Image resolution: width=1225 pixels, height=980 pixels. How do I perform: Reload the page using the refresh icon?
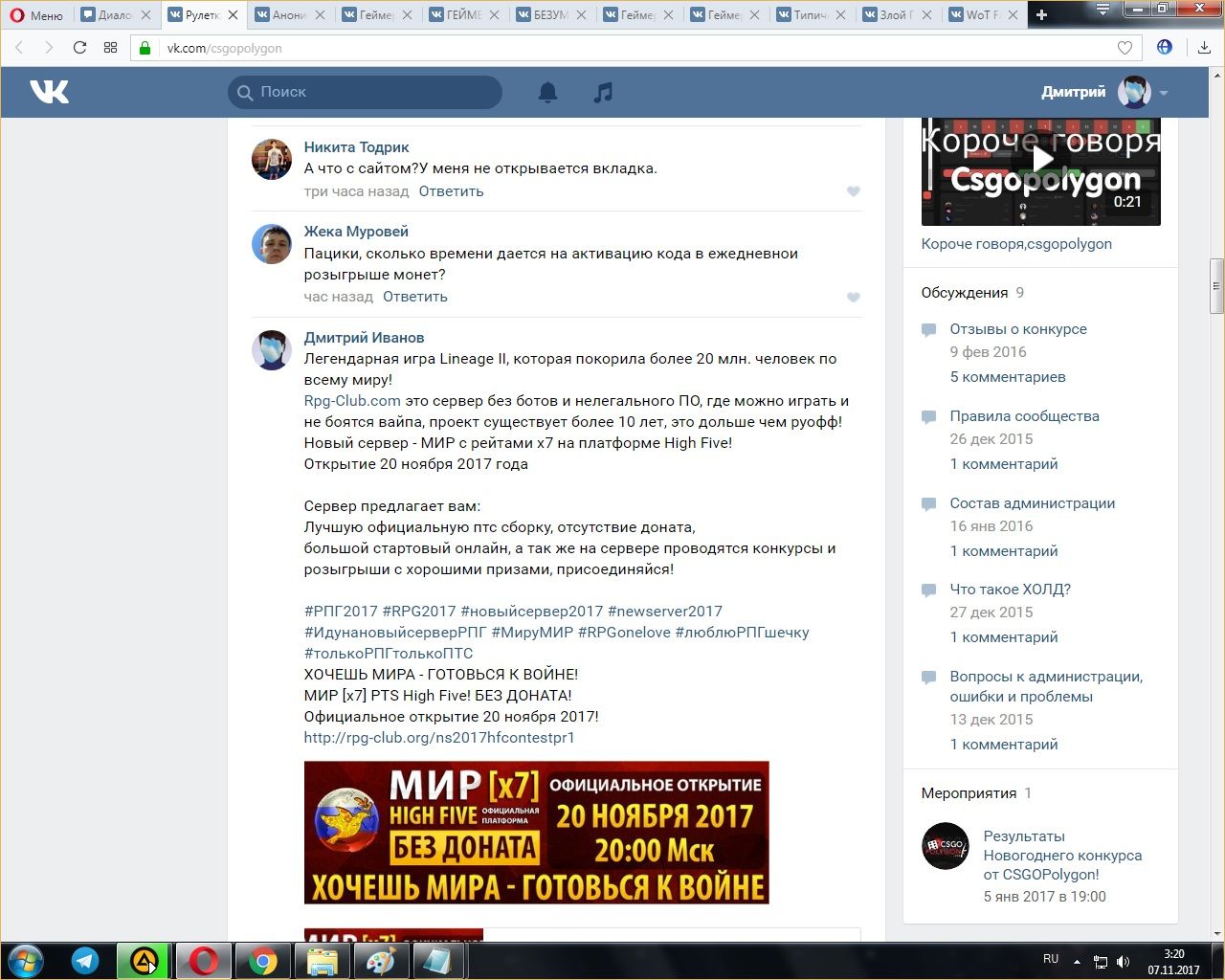tap(80, 48)
